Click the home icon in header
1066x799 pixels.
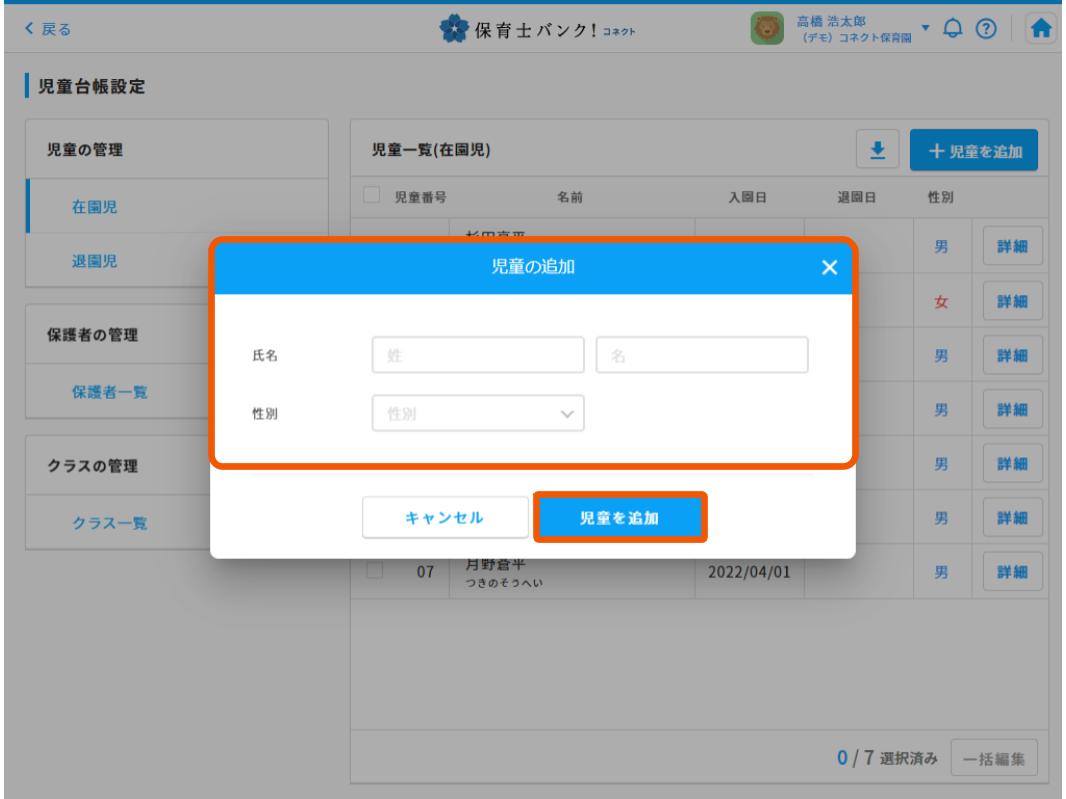click(x=1041, y=27)
